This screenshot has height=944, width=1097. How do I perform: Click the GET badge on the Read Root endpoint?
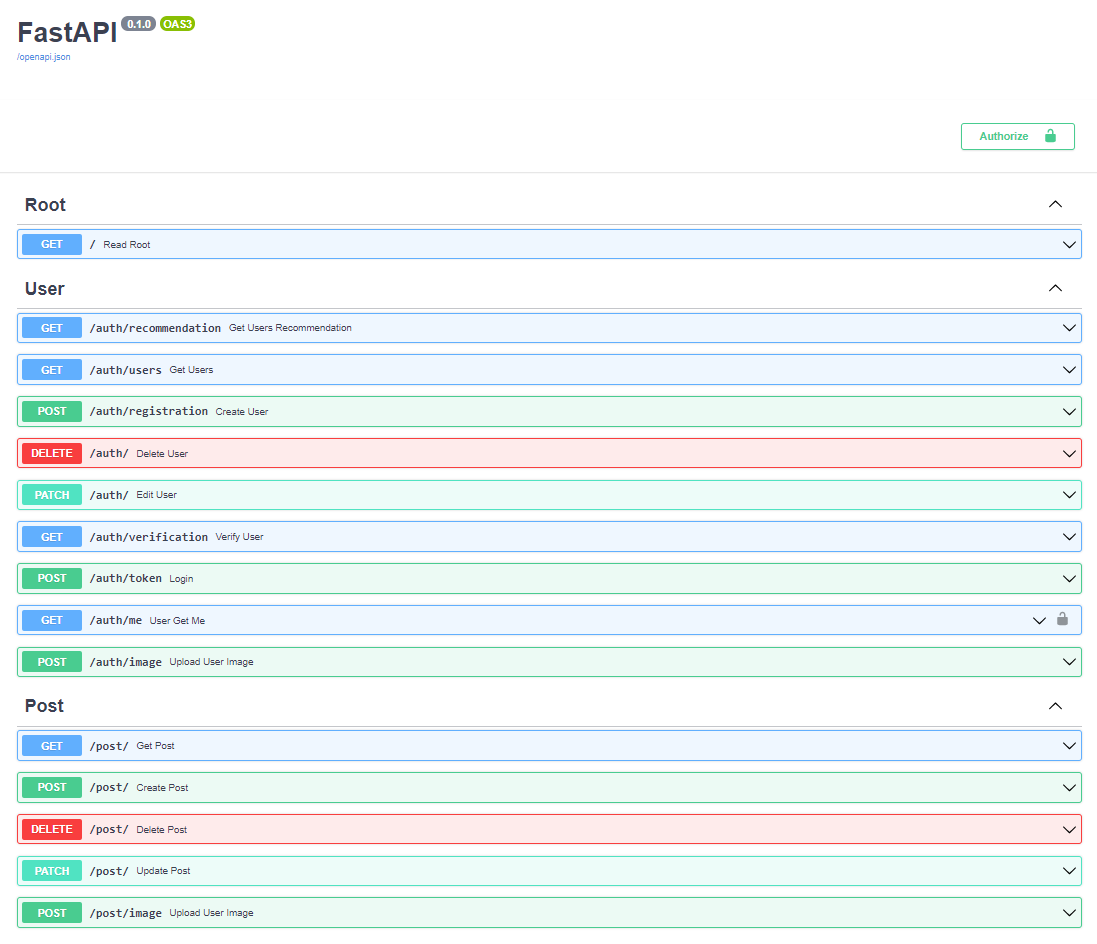pyautogui.click(x=51, y=244)
